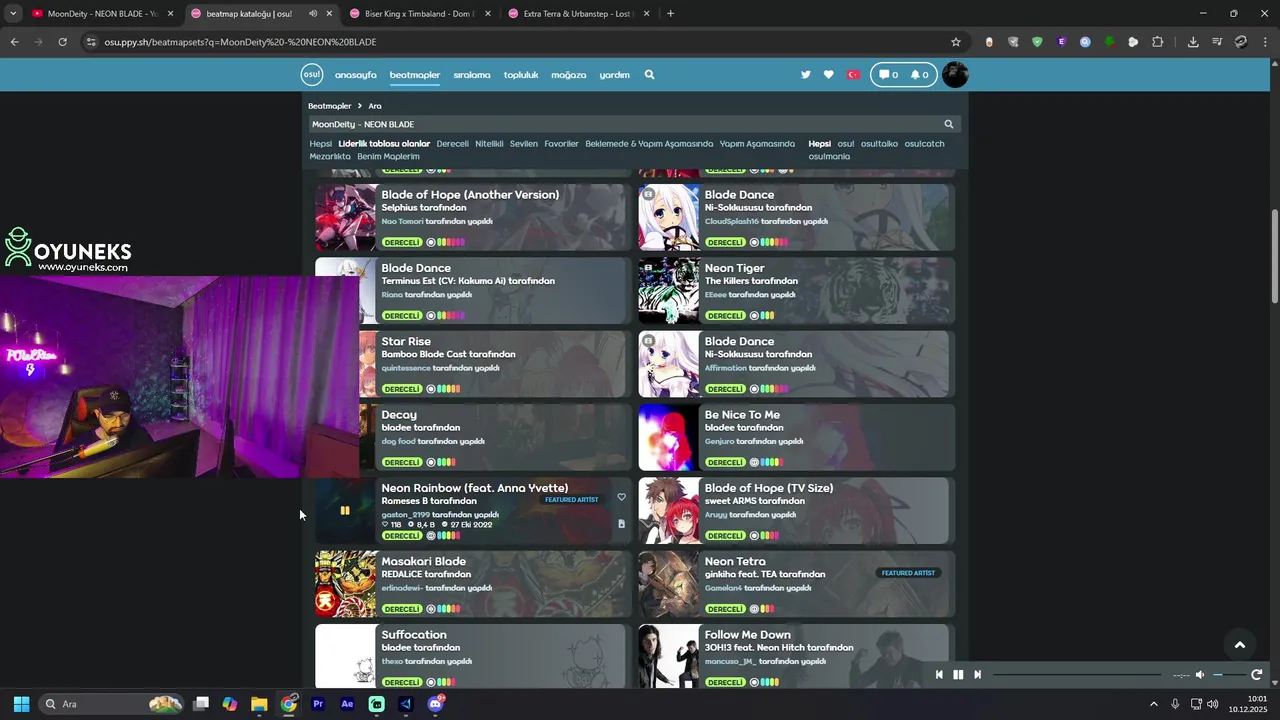
Task: Open Masakari Blade beatmap title
Action: 423,562
